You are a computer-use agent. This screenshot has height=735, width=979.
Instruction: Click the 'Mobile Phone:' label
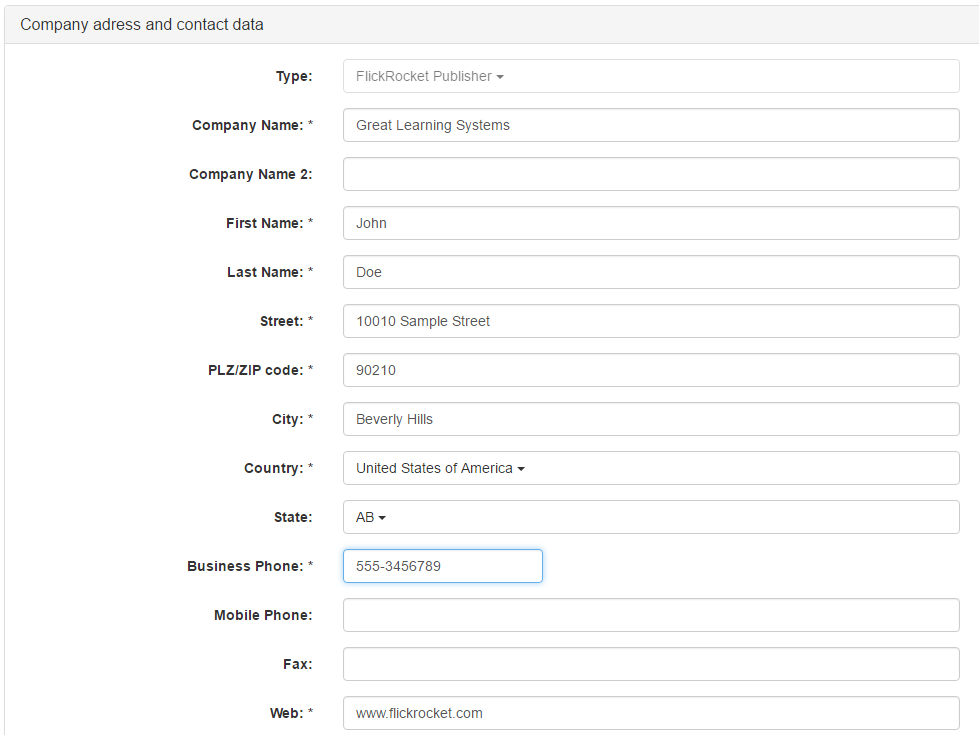coord(262,615)
